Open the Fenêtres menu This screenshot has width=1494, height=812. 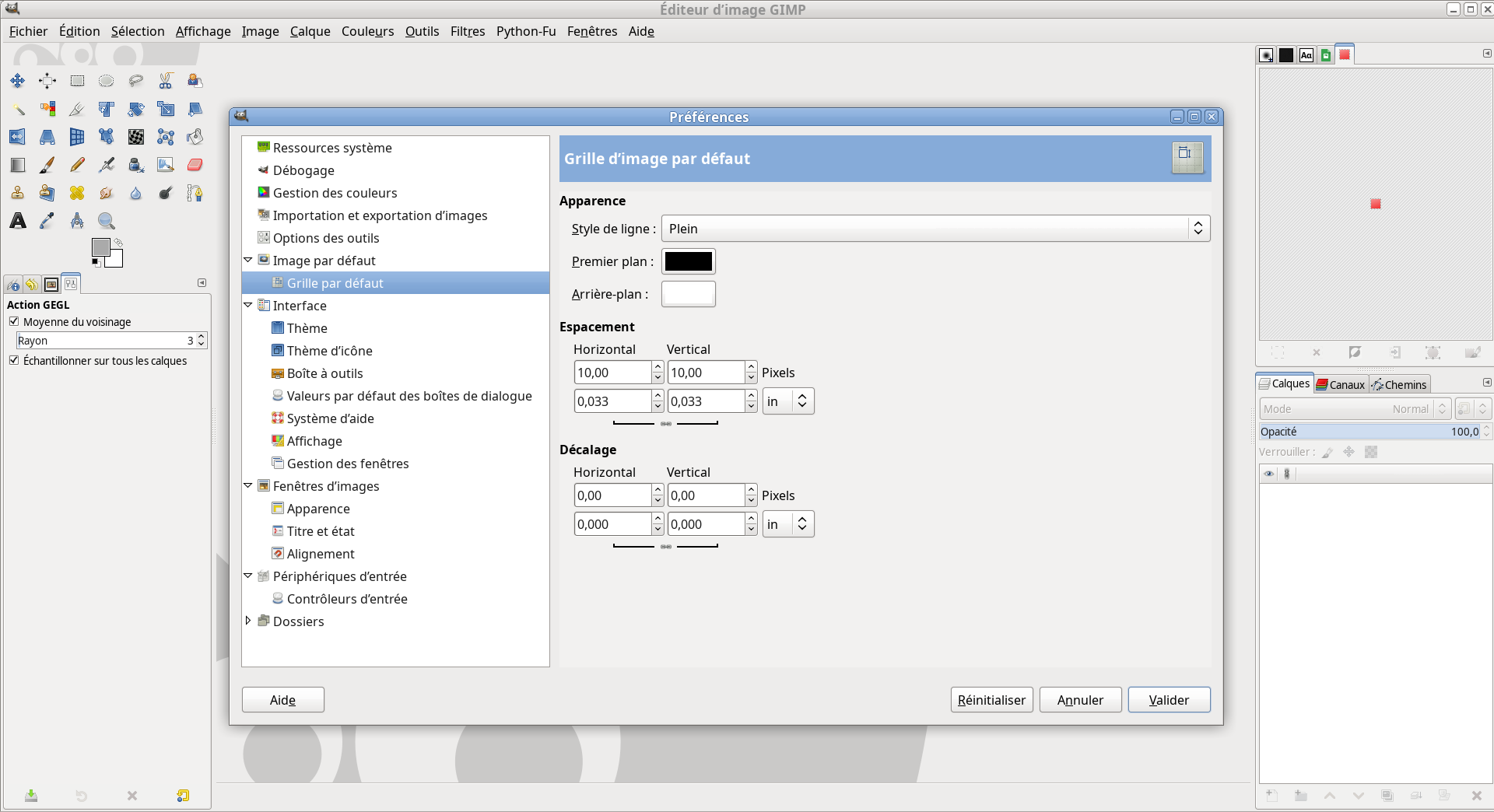[x=592, y=31]
